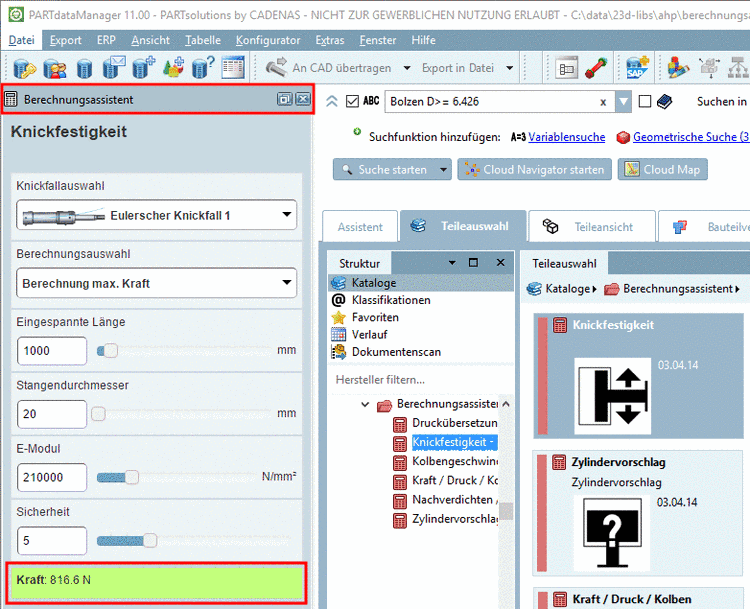Select Favoriten in Struktur list
Screen dimensions: 750x609
375,317
